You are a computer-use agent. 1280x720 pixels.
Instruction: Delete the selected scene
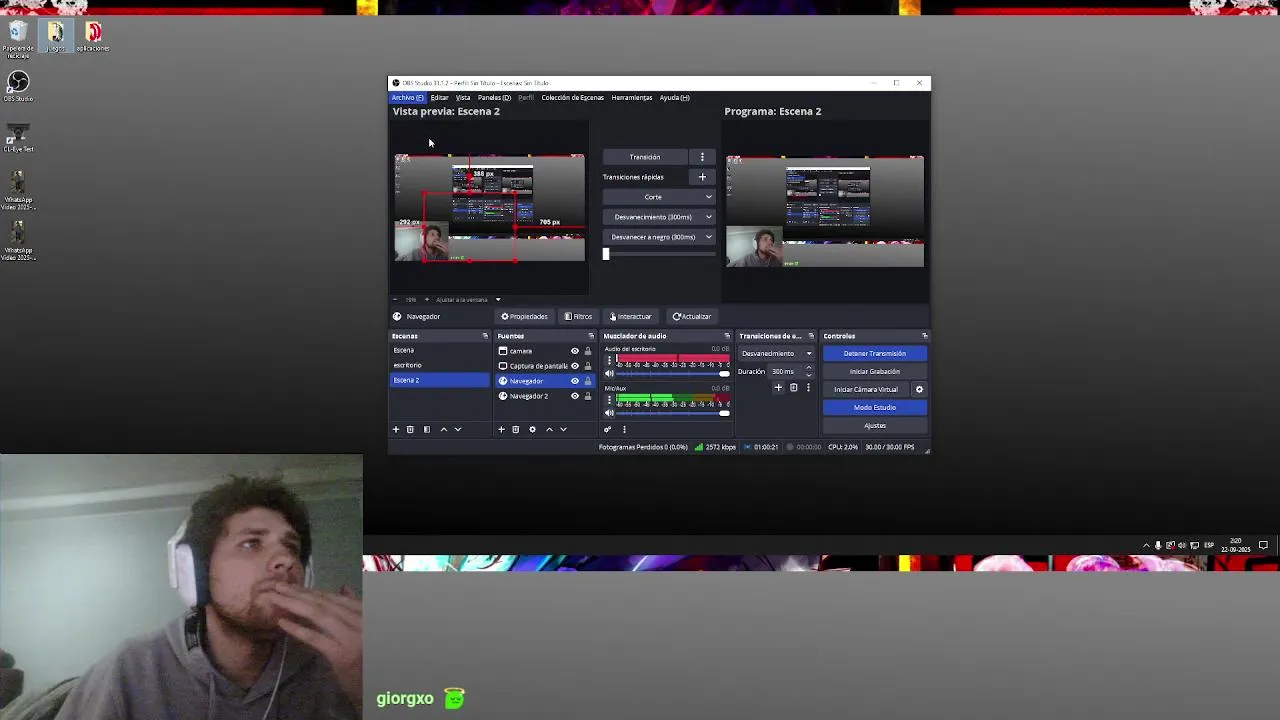coord(410,429)
